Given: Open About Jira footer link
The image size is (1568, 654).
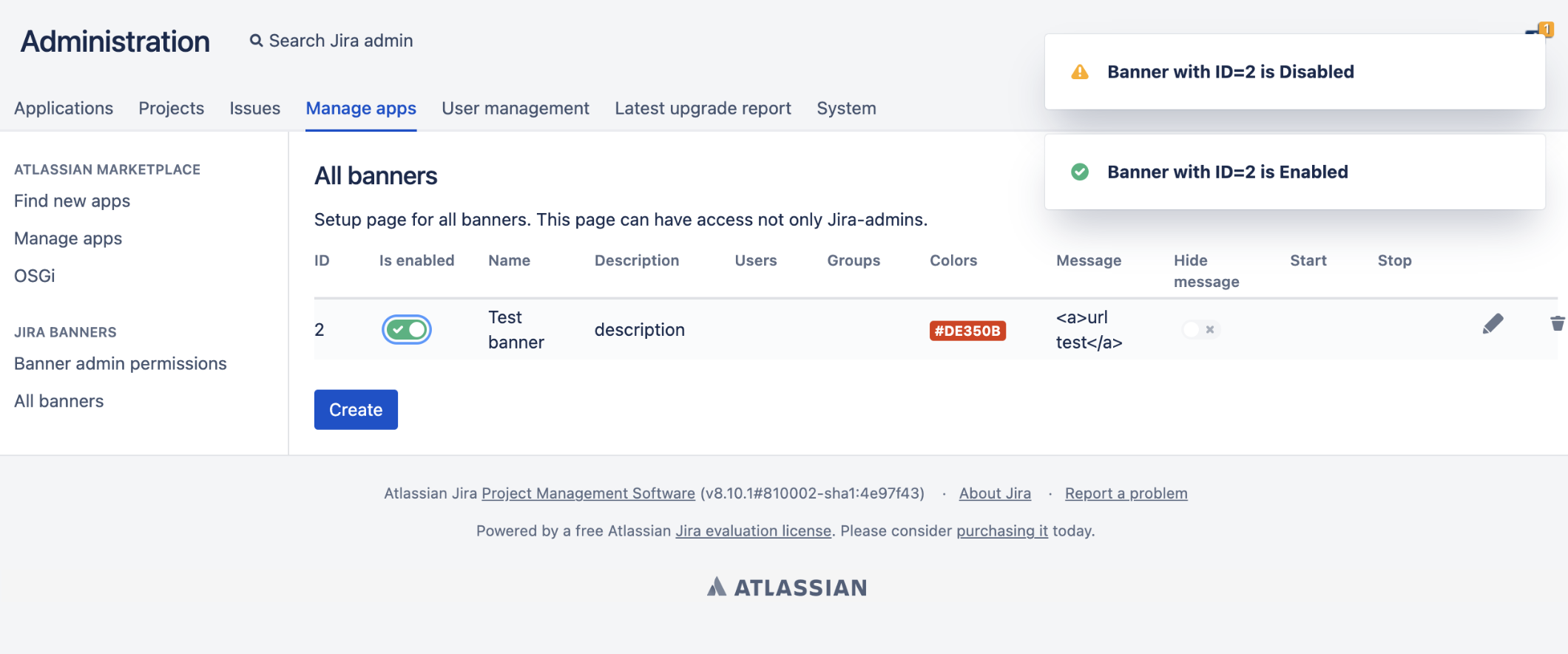Looking at the screenshot, I should (995, 493).
